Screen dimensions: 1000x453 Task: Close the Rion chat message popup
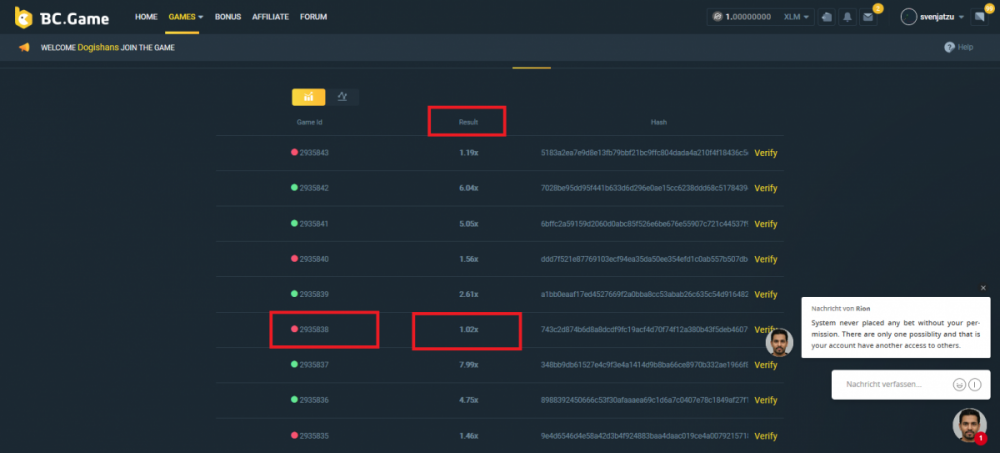coord(983,288)
